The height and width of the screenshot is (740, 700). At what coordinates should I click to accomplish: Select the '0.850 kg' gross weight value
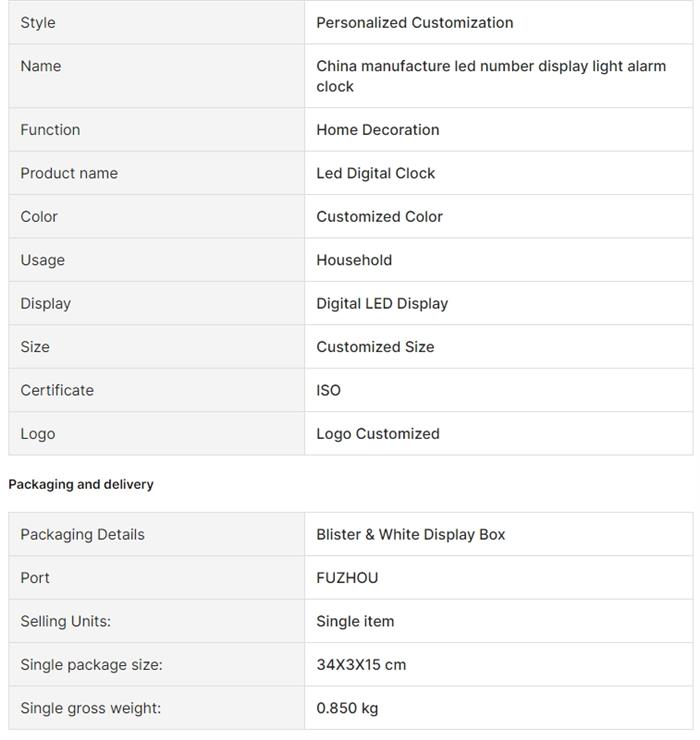pyautogui.click(x=347, y=709)
